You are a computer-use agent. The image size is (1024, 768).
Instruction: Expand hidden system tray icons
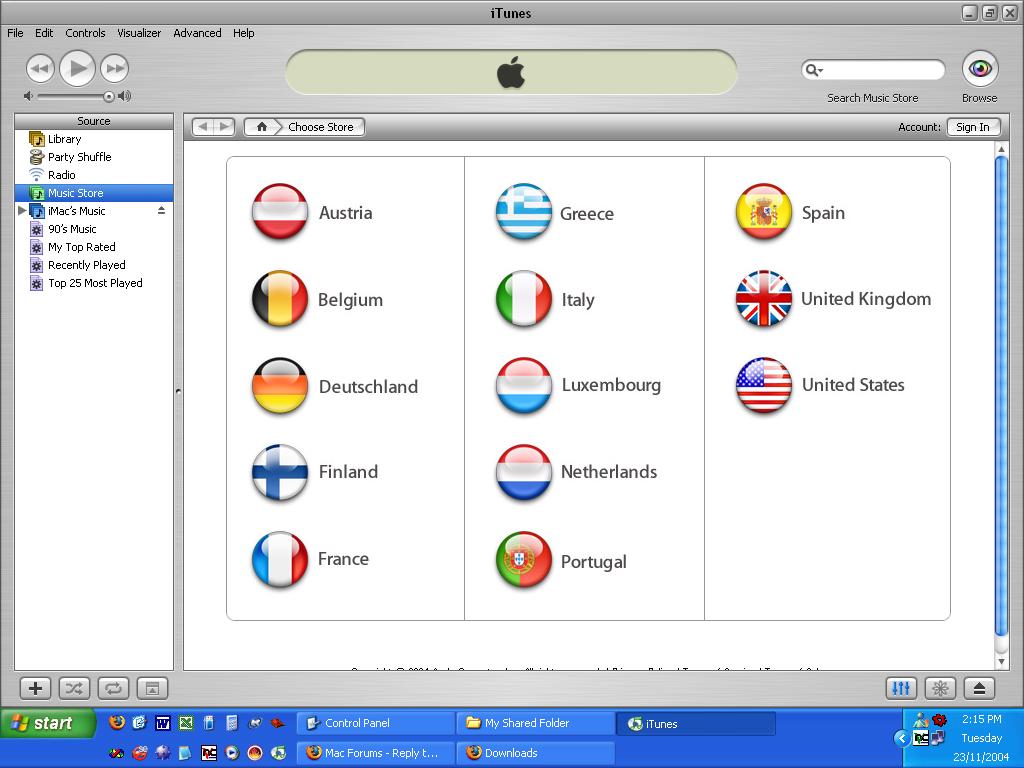[902, 738]
